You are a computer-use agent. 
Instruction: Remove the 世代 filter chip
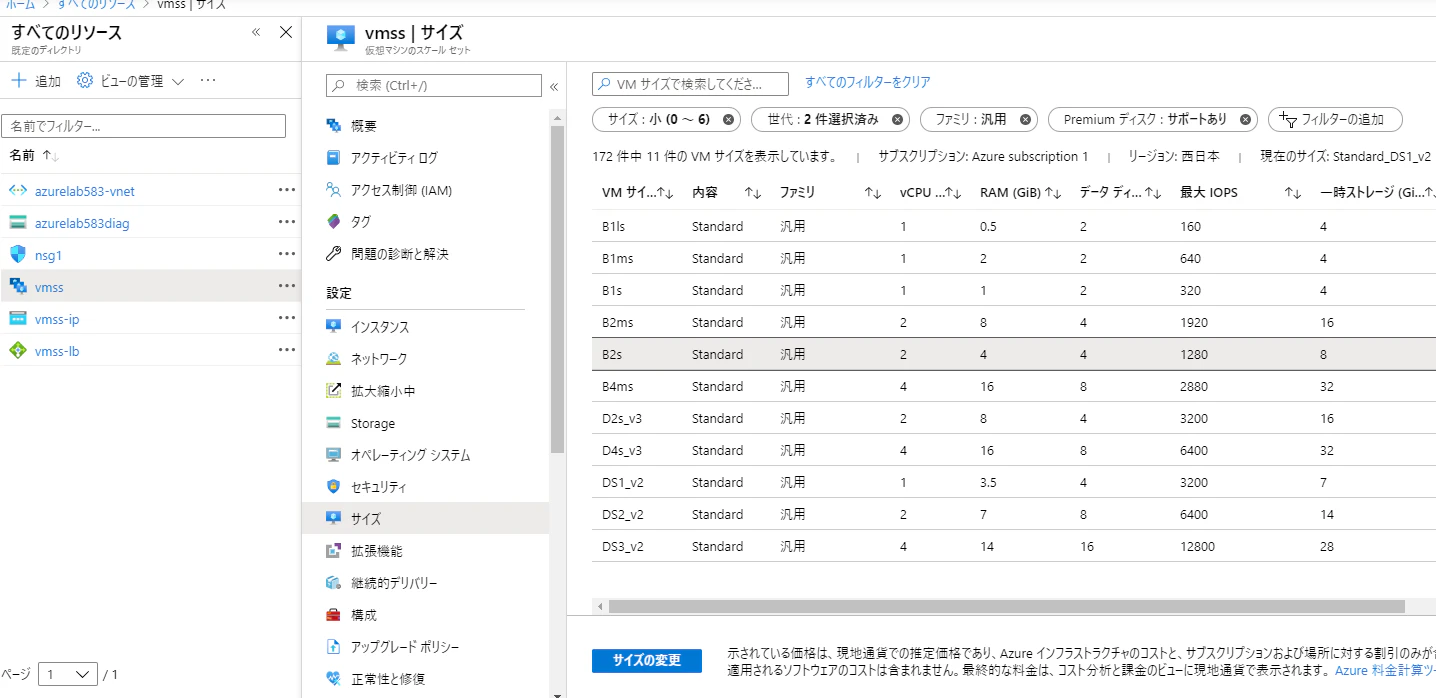tap(897, 119)
